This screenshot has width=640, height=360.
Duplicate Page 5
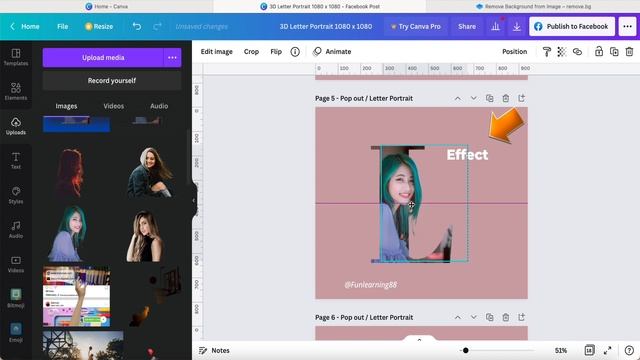(x=489, y=98)
